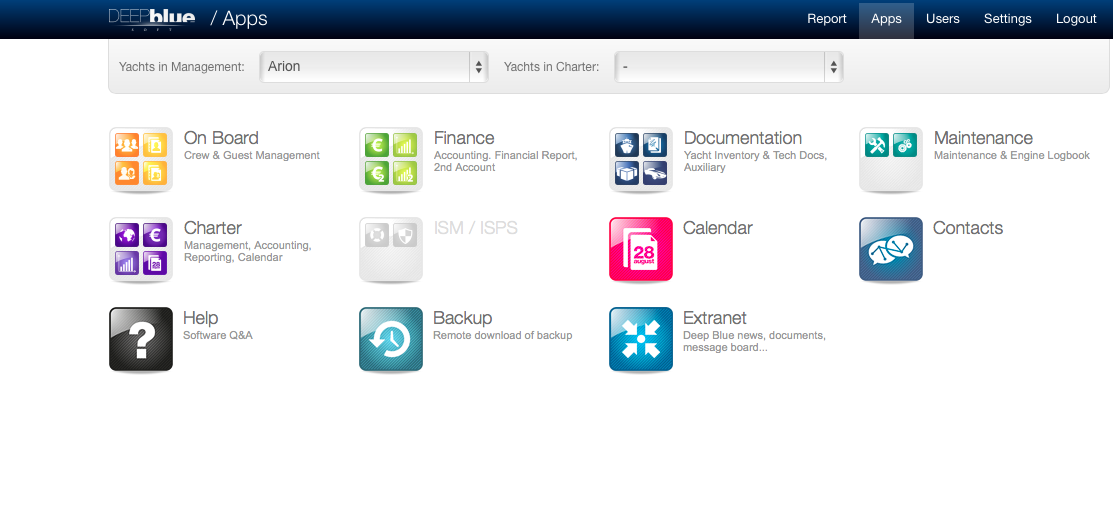The image size is (1113, 528).
Task: Click the Finance title text
Action: (x=464, y=138)
